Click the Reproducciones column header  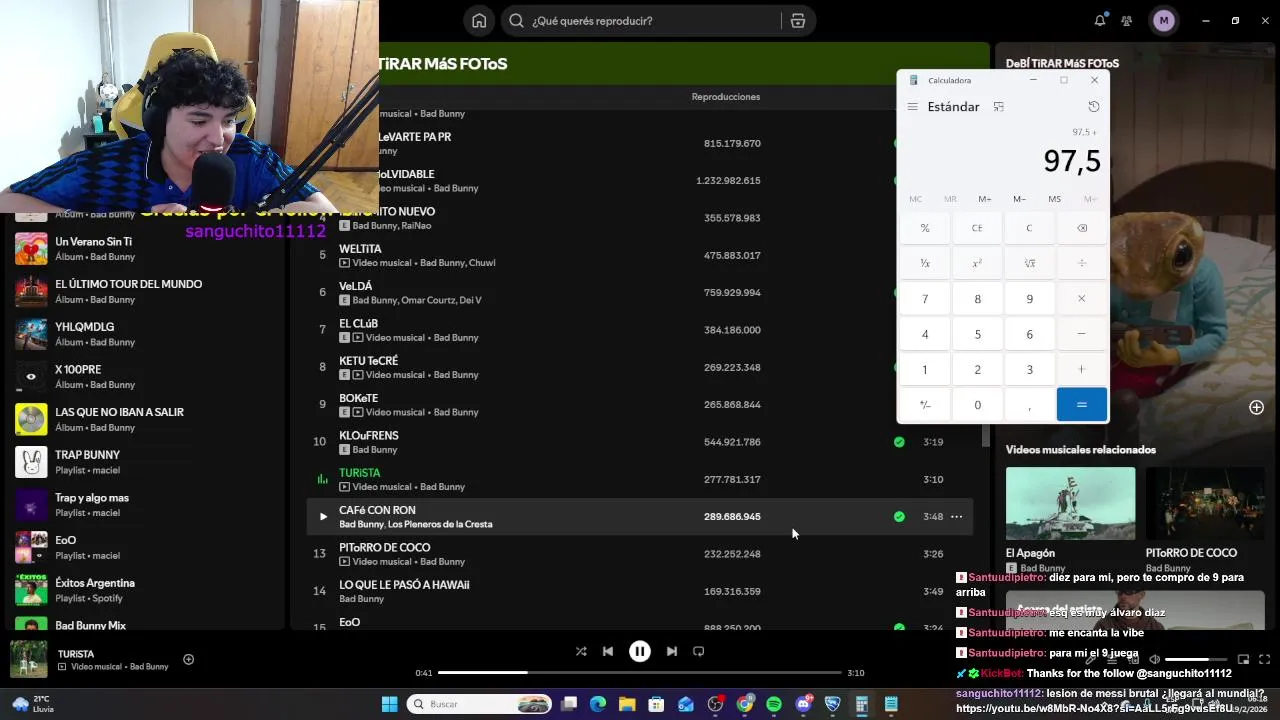pos(725,97)
